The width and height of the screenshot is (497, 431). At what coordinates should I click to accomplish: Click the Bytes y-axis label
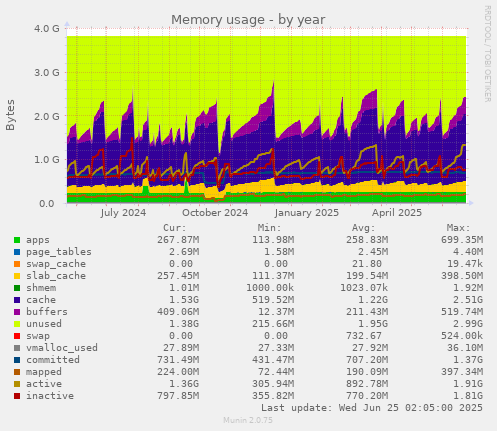(10, 115)
